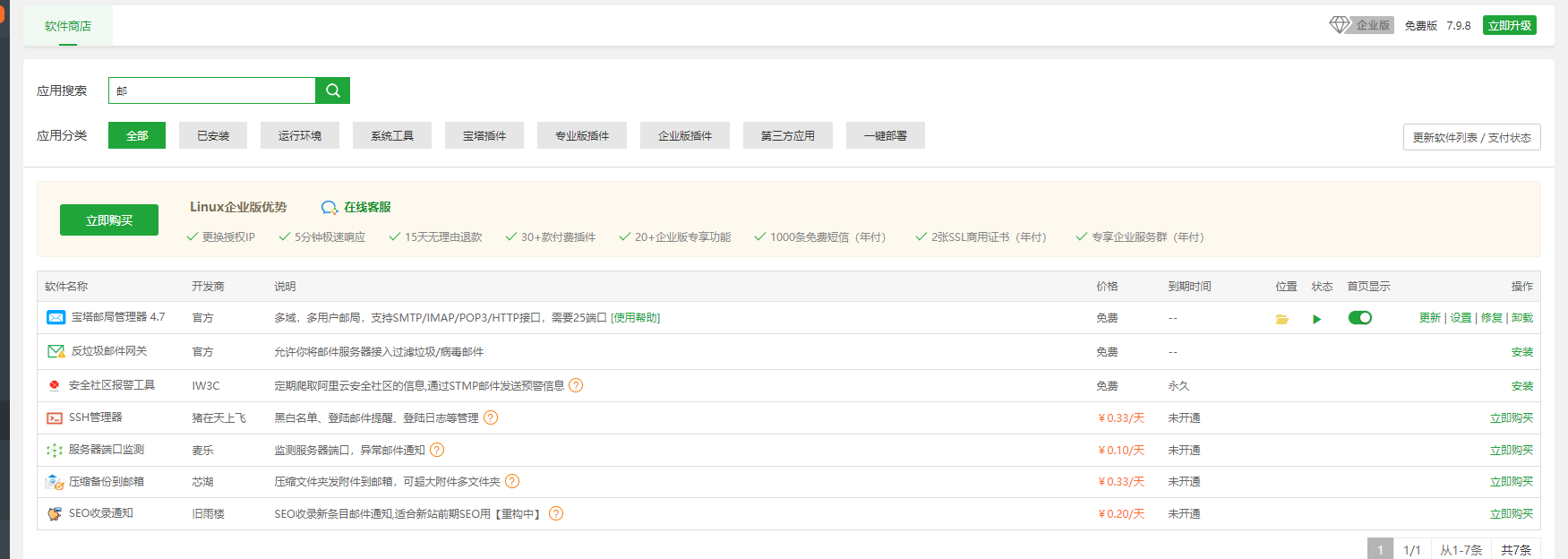Filter by 企业版插件 category
The width and height of the screenshot is (1568, 559).
pyautogui.click(x=685, y=135)
